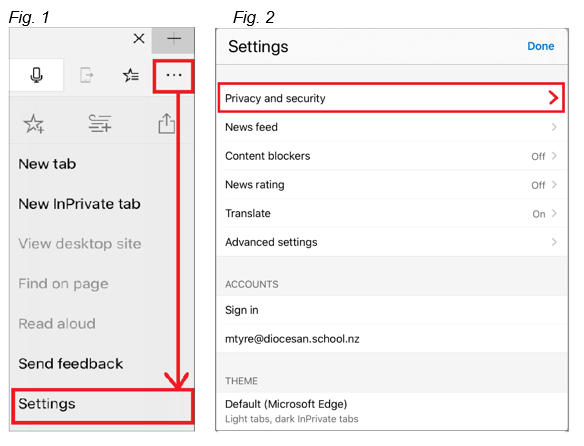
Task: Tap Done in Settings header
Action: click(x=540, y=46)
